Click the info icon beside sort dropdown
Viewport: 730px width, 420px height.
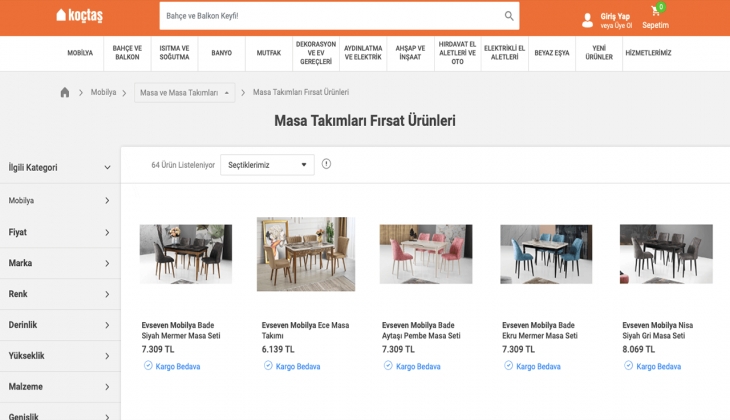(326, 164)
